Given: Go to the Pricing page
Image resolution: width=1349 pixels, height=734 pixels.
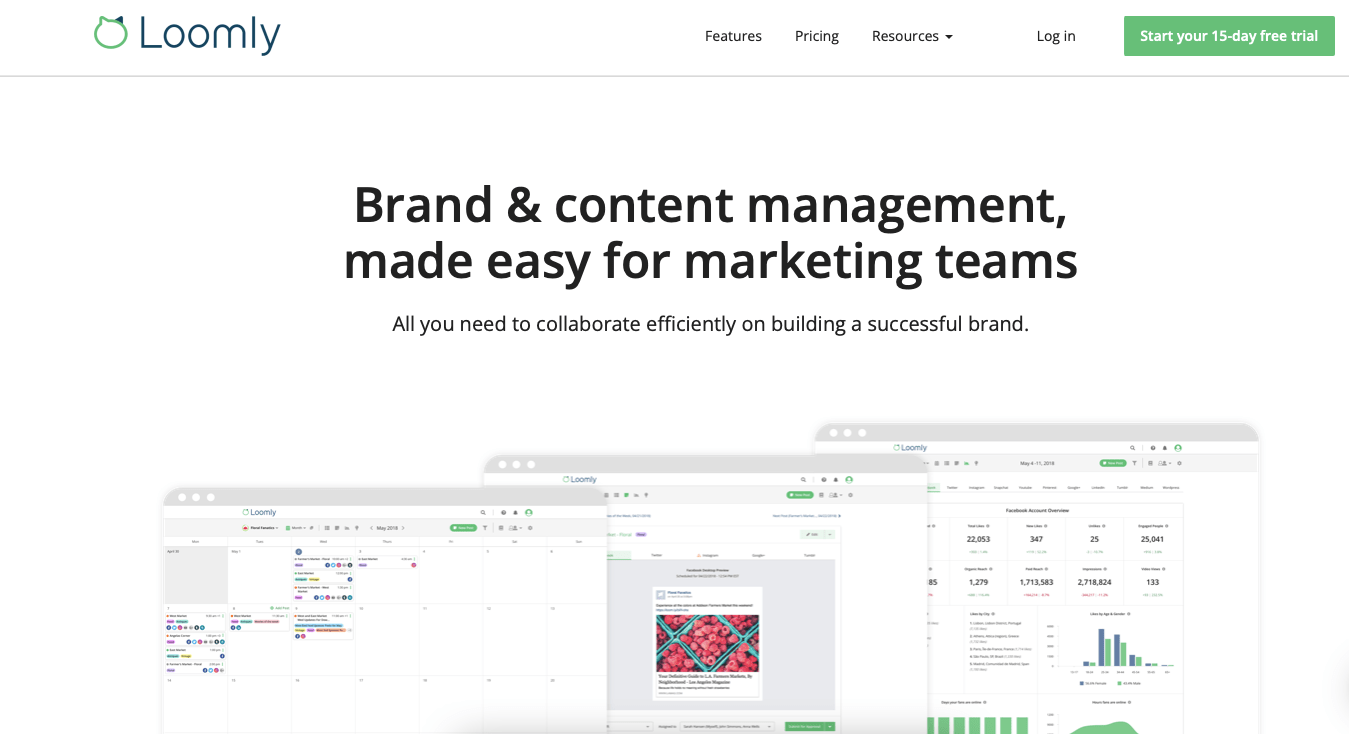Looking at the screenshot, I should [x=816, y=36].
